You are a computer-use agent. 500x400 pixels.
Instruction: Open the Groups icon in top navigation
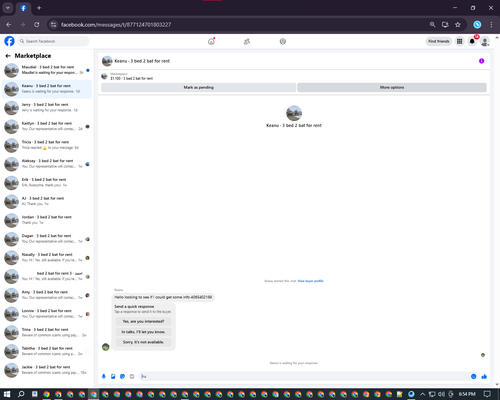click(x=283, y=41)
